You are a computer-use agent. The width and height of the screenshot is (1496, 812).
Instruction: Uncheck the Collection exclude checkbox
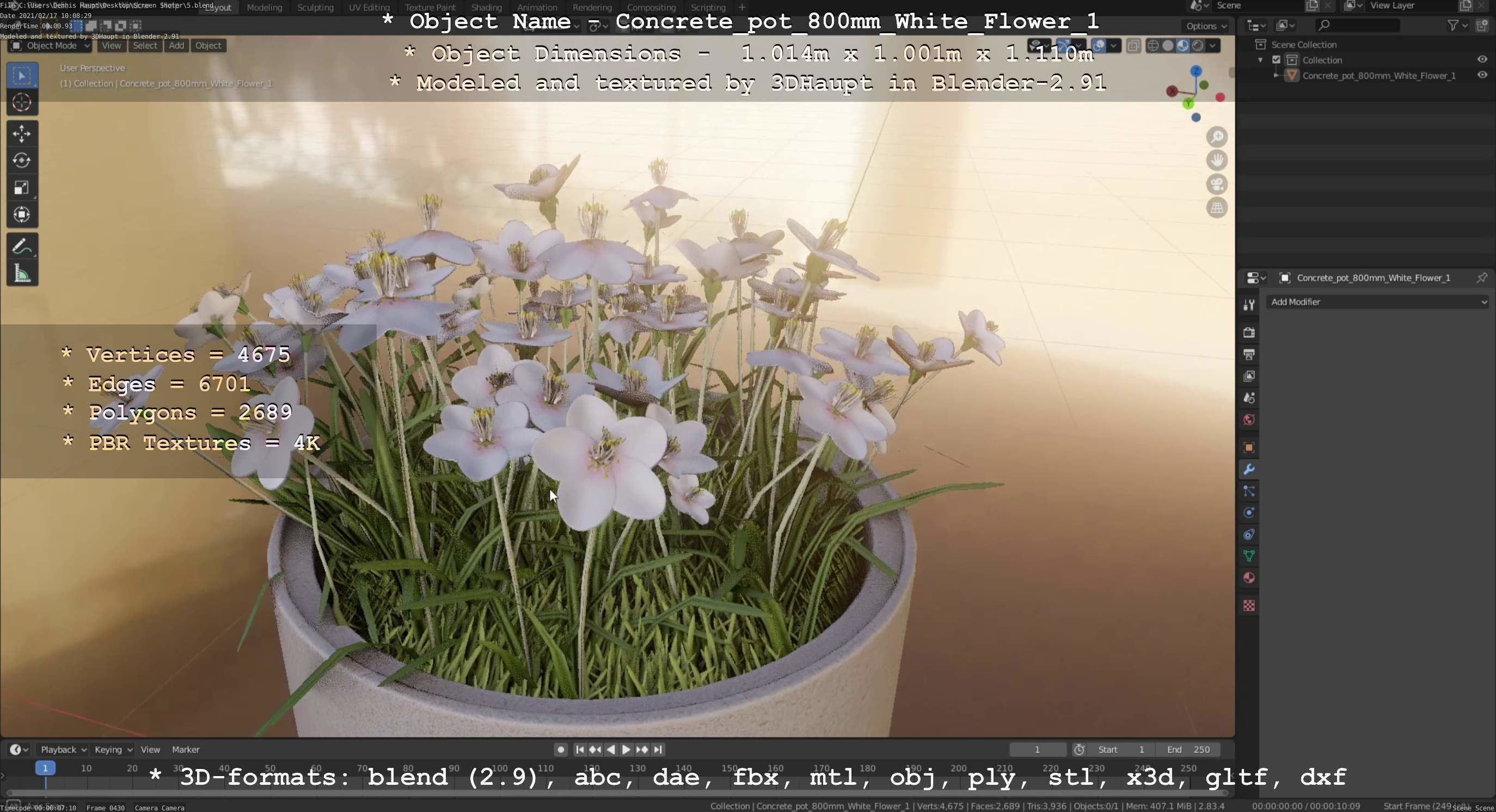(x=1276, y=60)
